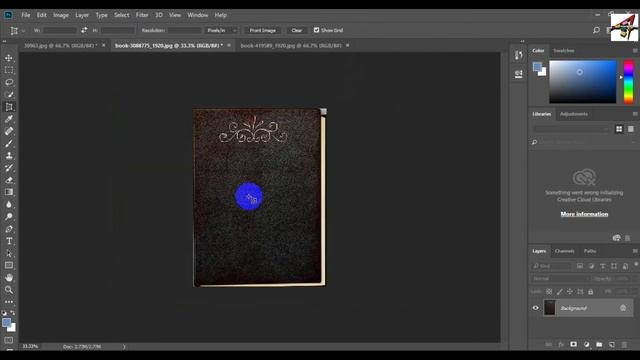Toggle filter for shape layers
Screen dimensions: 640x360
[x=614, y=266]
